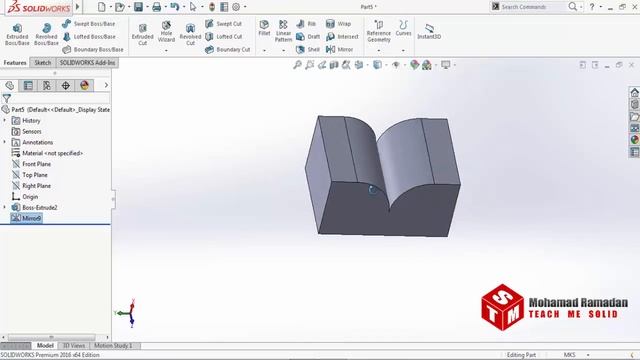Expand the Annotations folder

click(x=5, y=142)
